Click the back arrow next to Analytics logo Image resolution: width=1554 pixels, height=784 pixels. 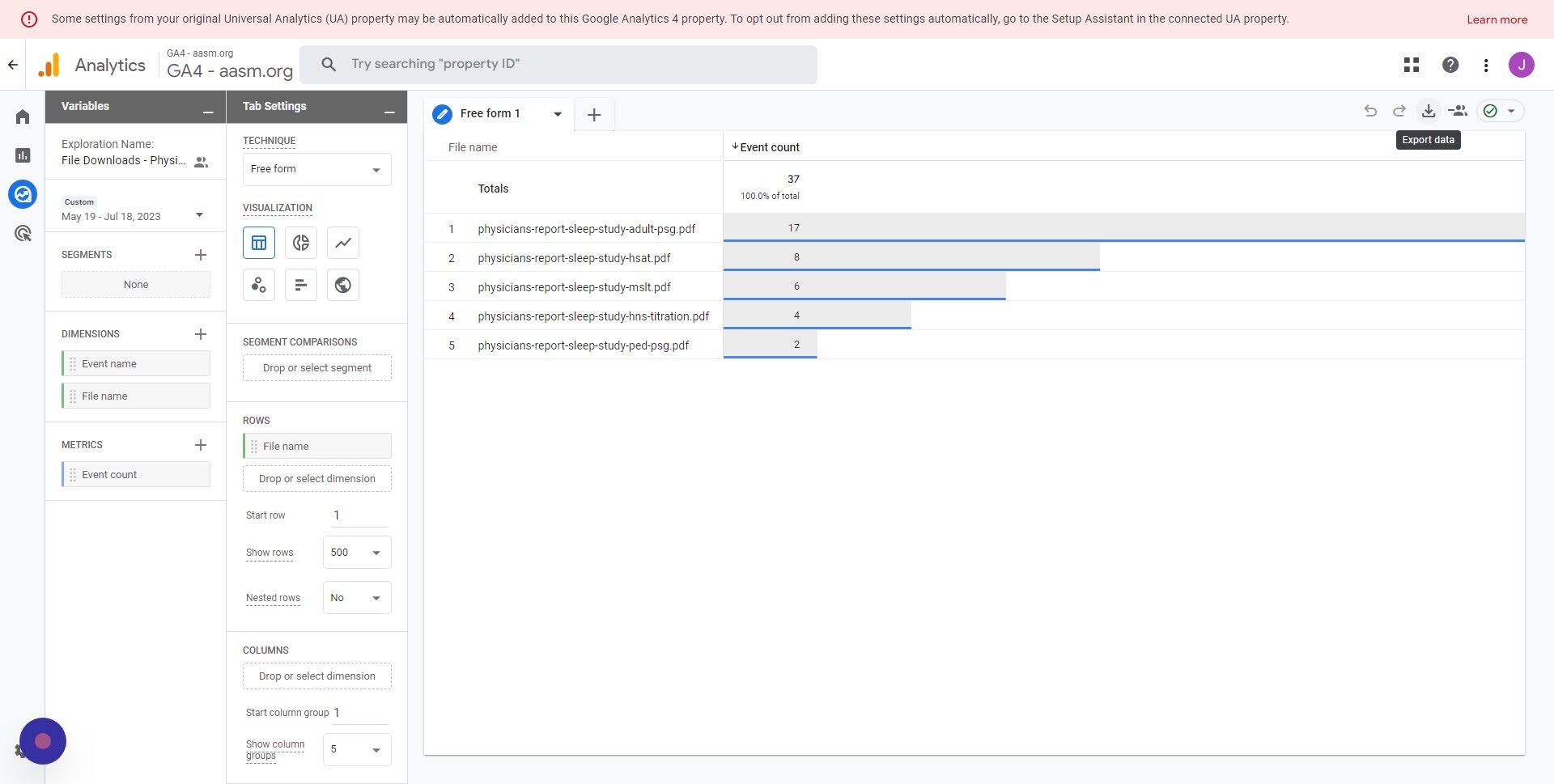(x=13, y=65)
